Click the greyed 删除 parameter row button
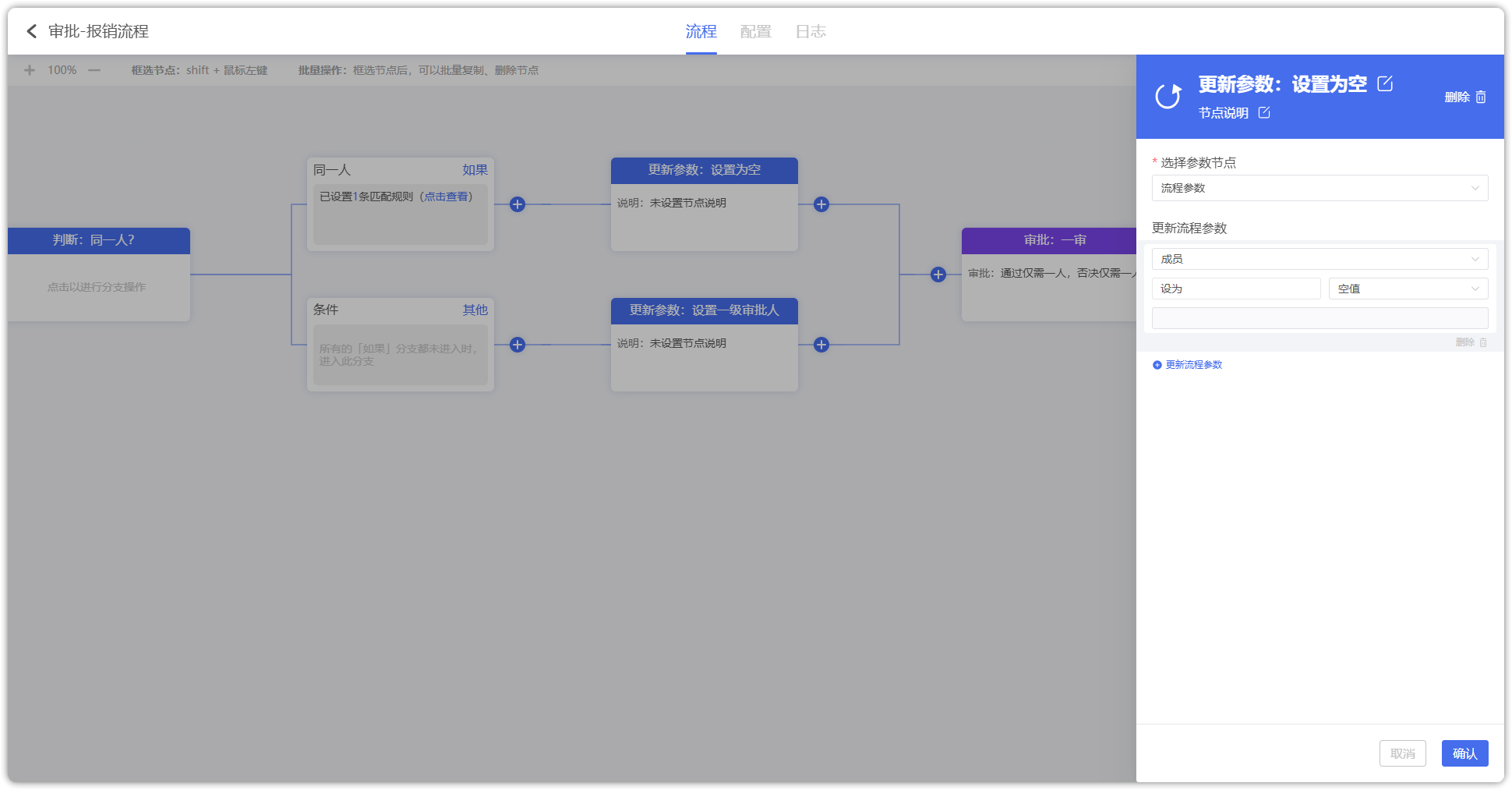This screenshot has width=1512, height=790. point(1471,342)
